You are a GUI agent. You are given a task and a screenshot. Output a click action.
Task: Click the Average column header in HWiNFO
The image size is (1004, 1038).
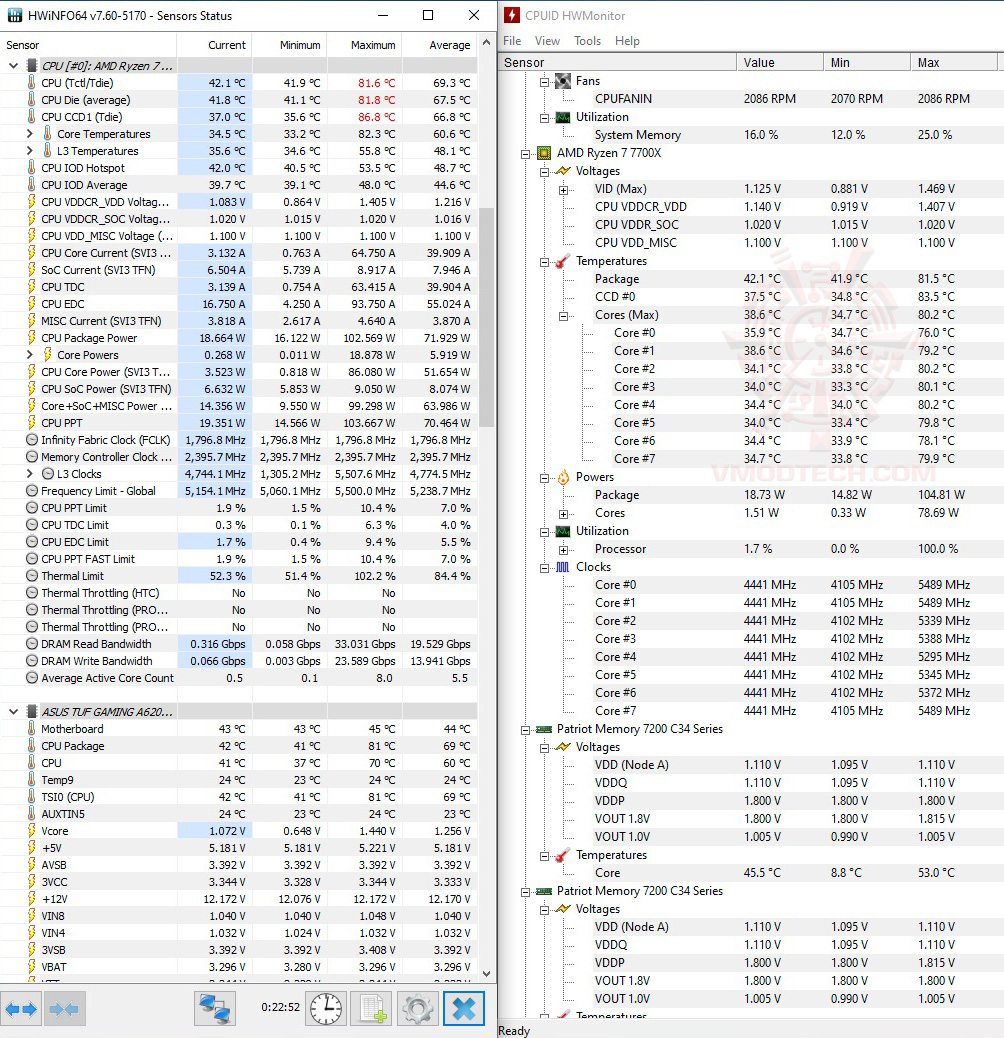coord(439,45)
